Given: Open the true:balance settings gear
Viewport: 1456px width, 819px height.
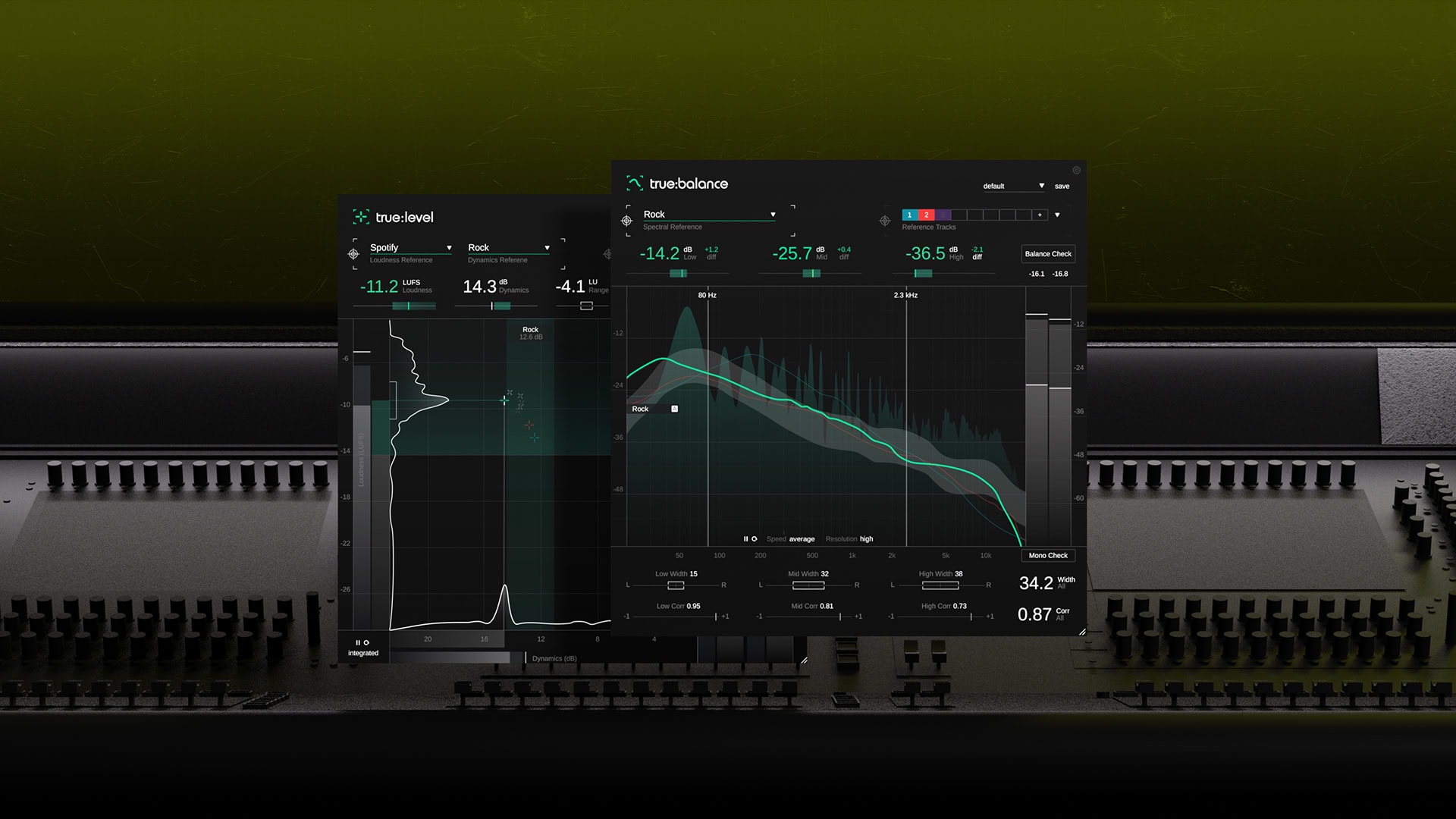Looking at the screenshot, I should tap(1075, 170).
